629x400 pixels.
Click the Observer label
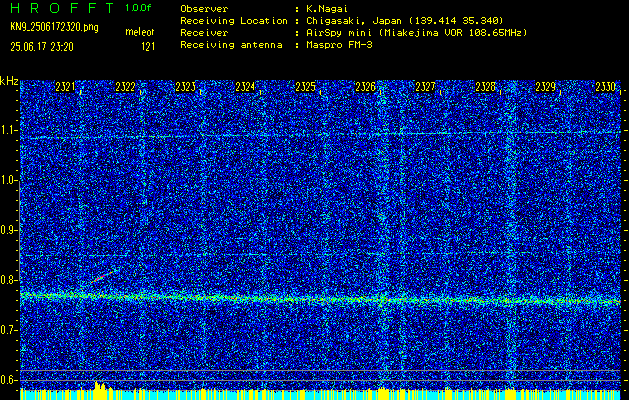click(204, 9)
